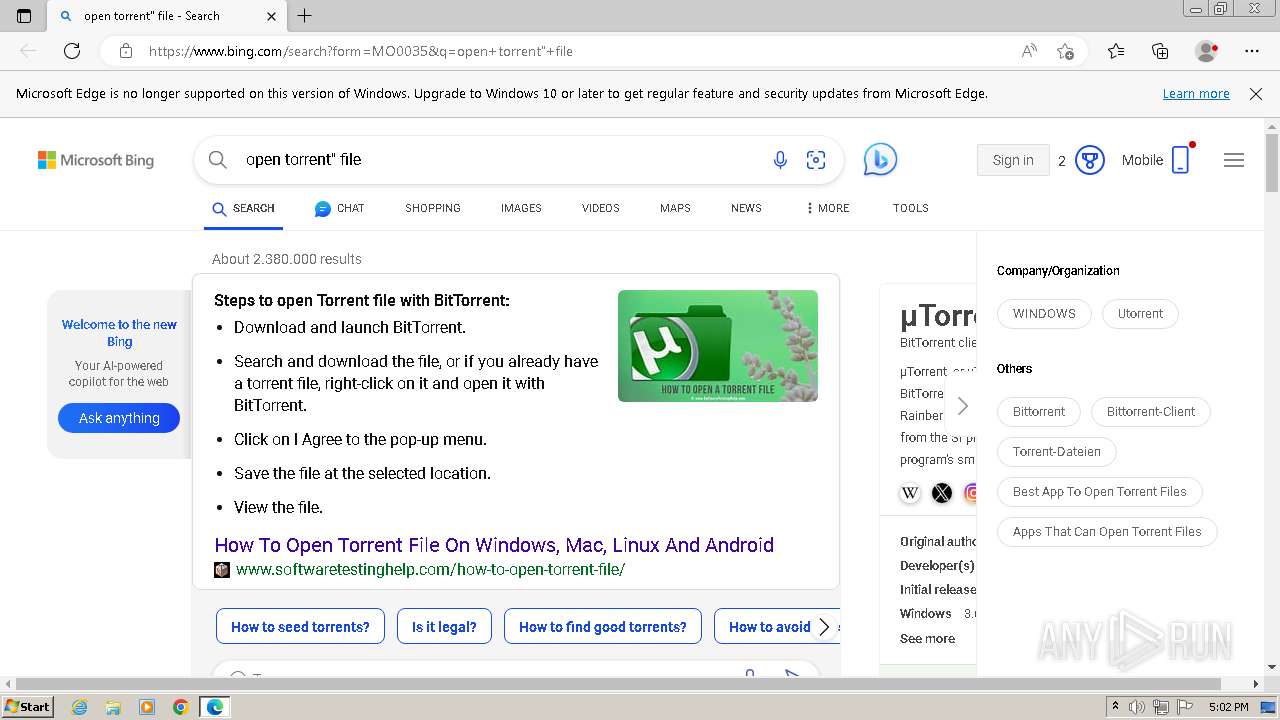The width and height of the screenshot is (1280, 720).
Task: Select Best App To Open Torrent Files
Action: (1100, 491)
